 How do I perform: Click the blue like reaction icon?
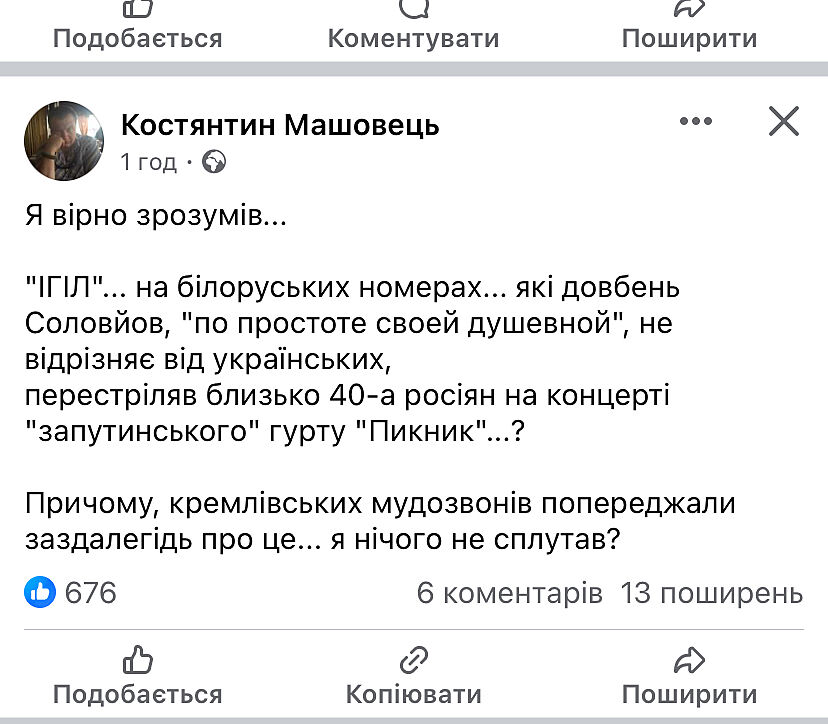(x=40, y=593)
